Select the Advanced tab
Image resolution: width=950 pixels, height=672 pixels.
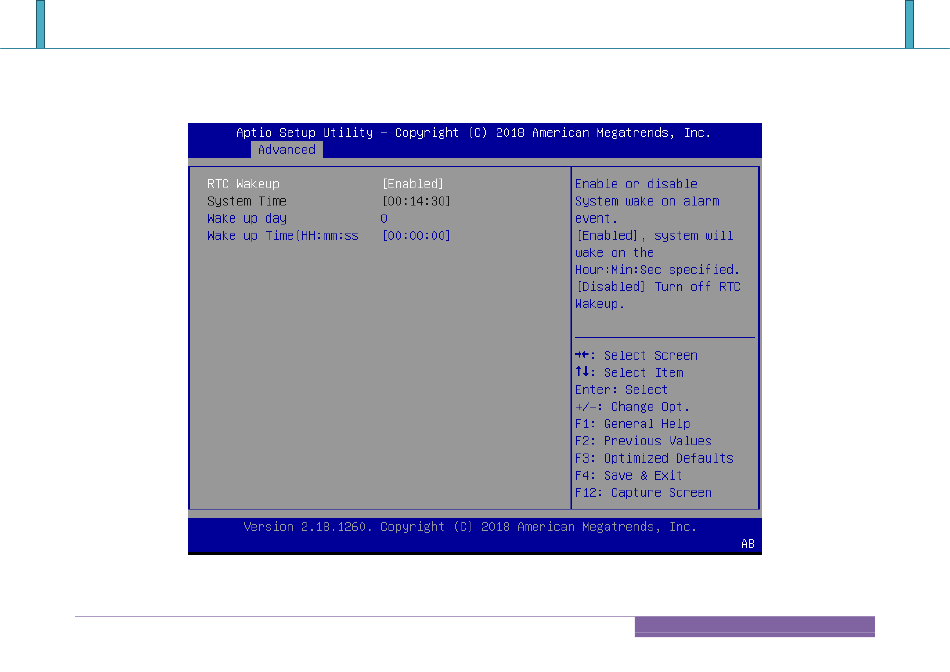coord(287,150)
